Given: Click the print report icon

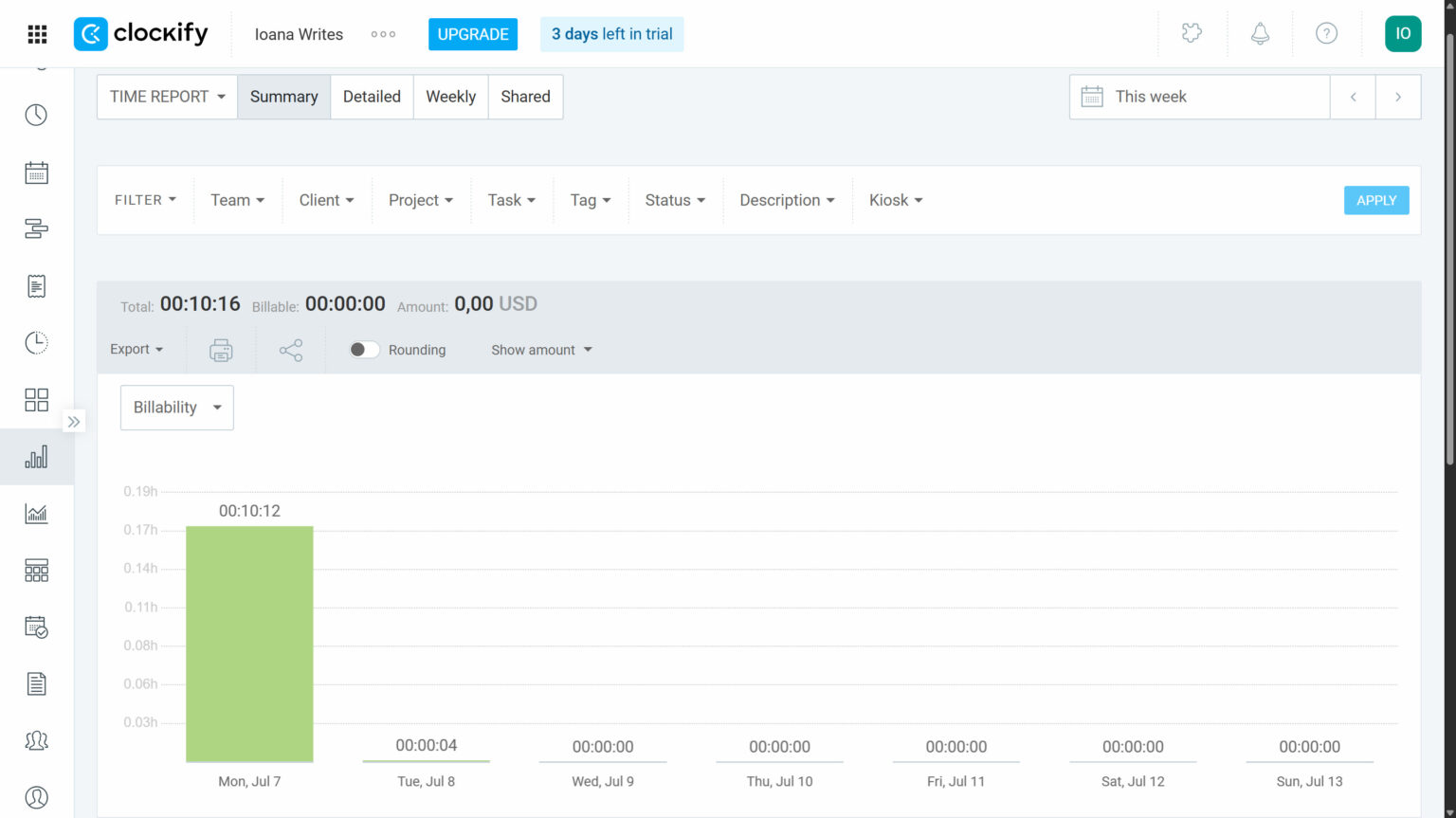Looking at the screenshot, I should 221,350.
